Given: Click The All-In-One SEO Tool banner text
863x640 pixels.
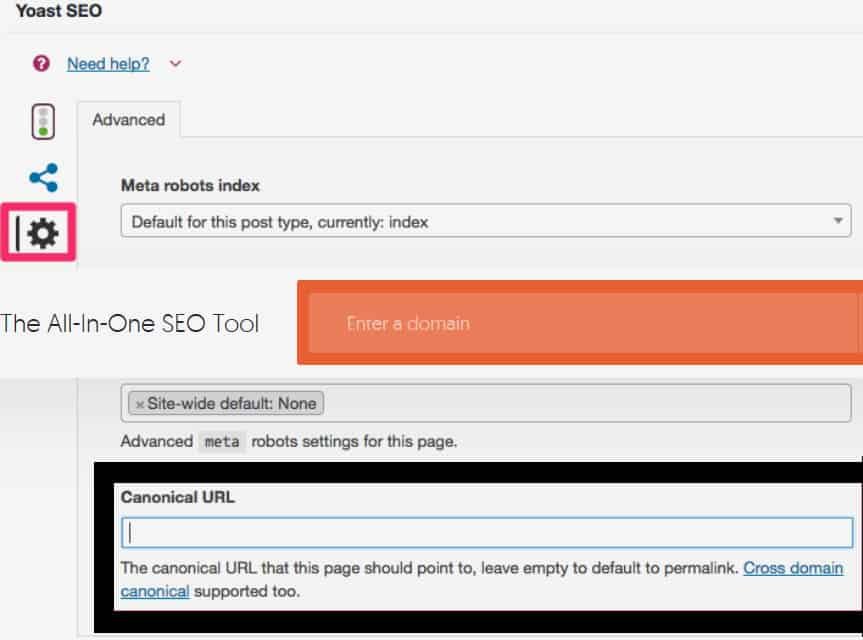Looking at the screenshot, I should pyautogui.click(x=130, y=323).
